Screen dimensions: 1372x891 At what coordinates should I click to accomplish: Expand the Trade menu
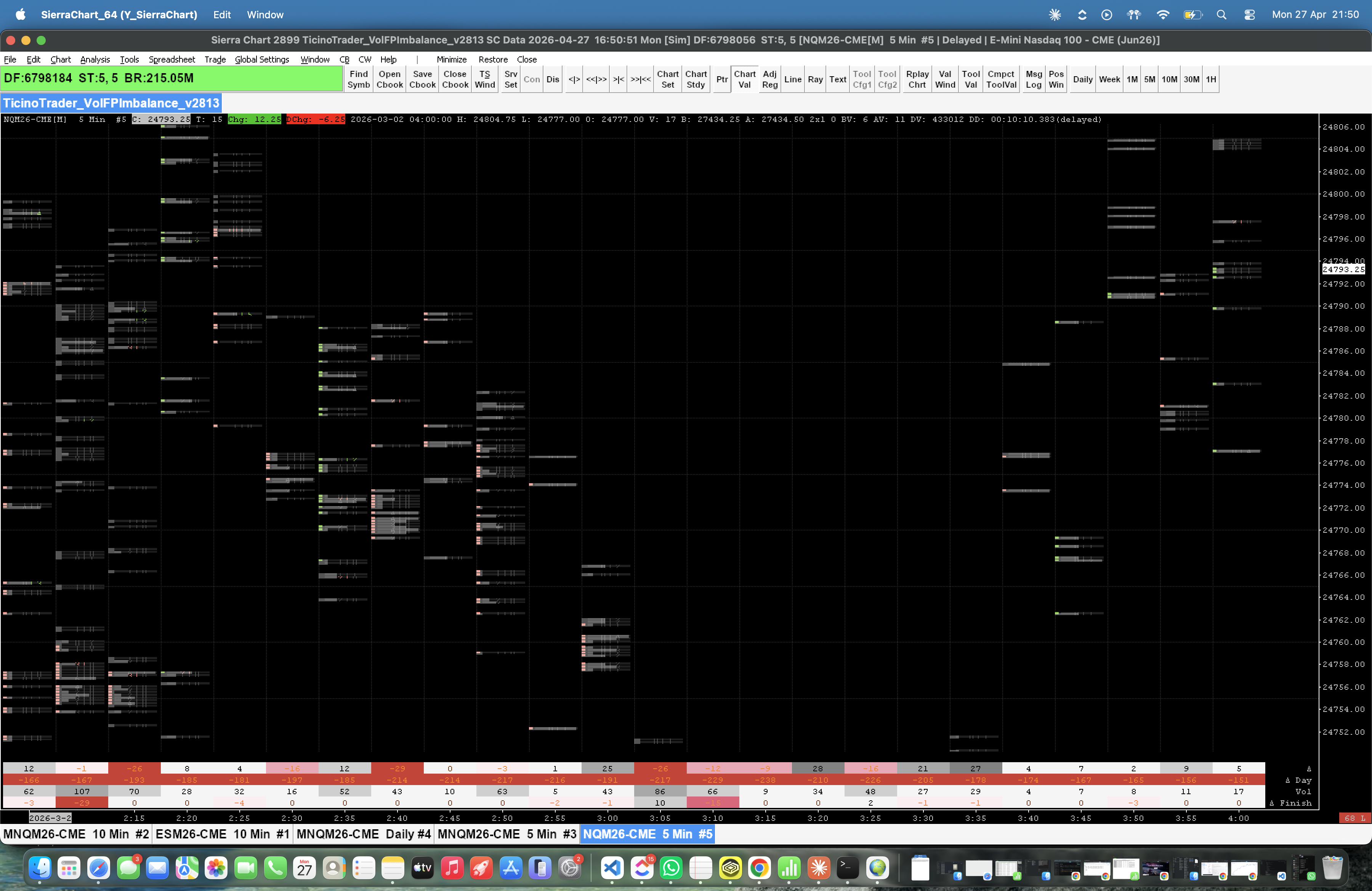(x=215, y=59)
